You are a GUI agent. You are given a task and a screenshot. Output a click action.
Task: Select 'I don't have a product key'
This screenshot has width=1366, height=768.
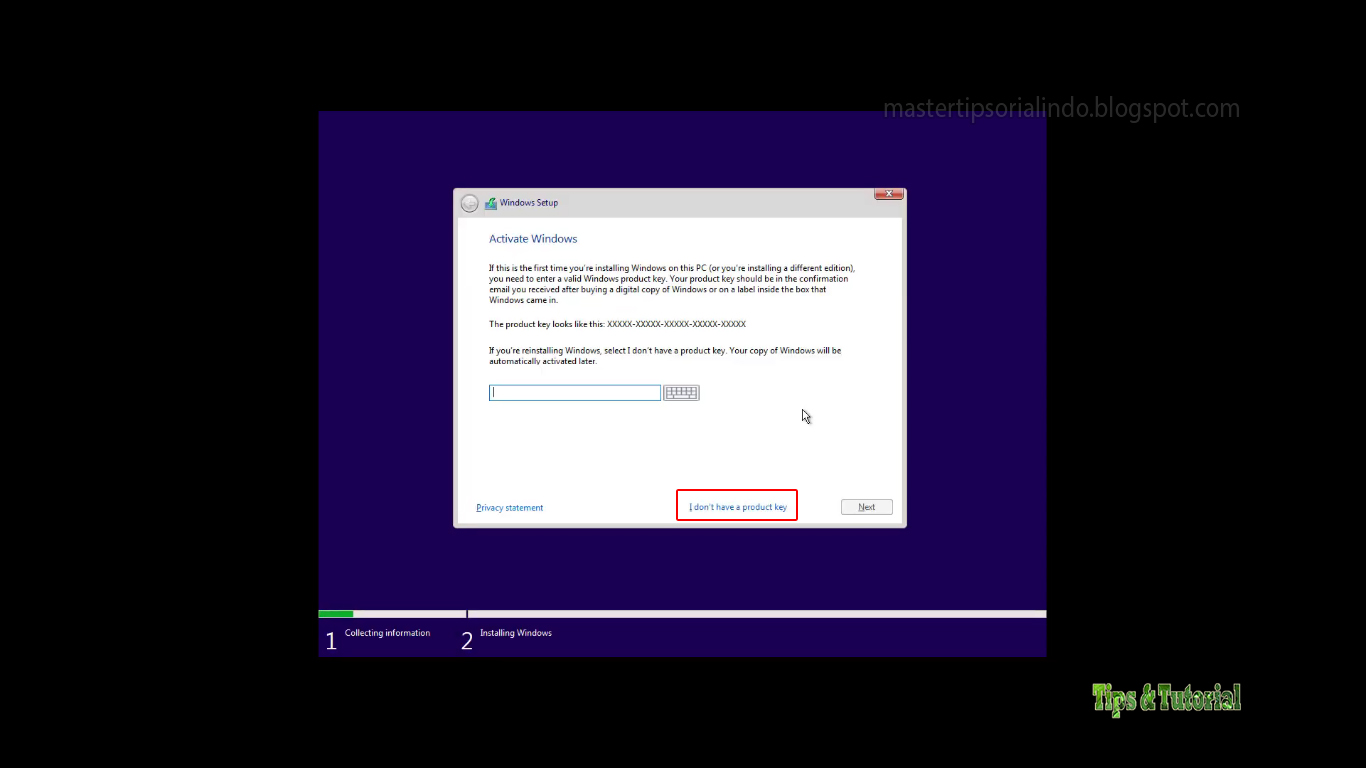coord(736,506)
